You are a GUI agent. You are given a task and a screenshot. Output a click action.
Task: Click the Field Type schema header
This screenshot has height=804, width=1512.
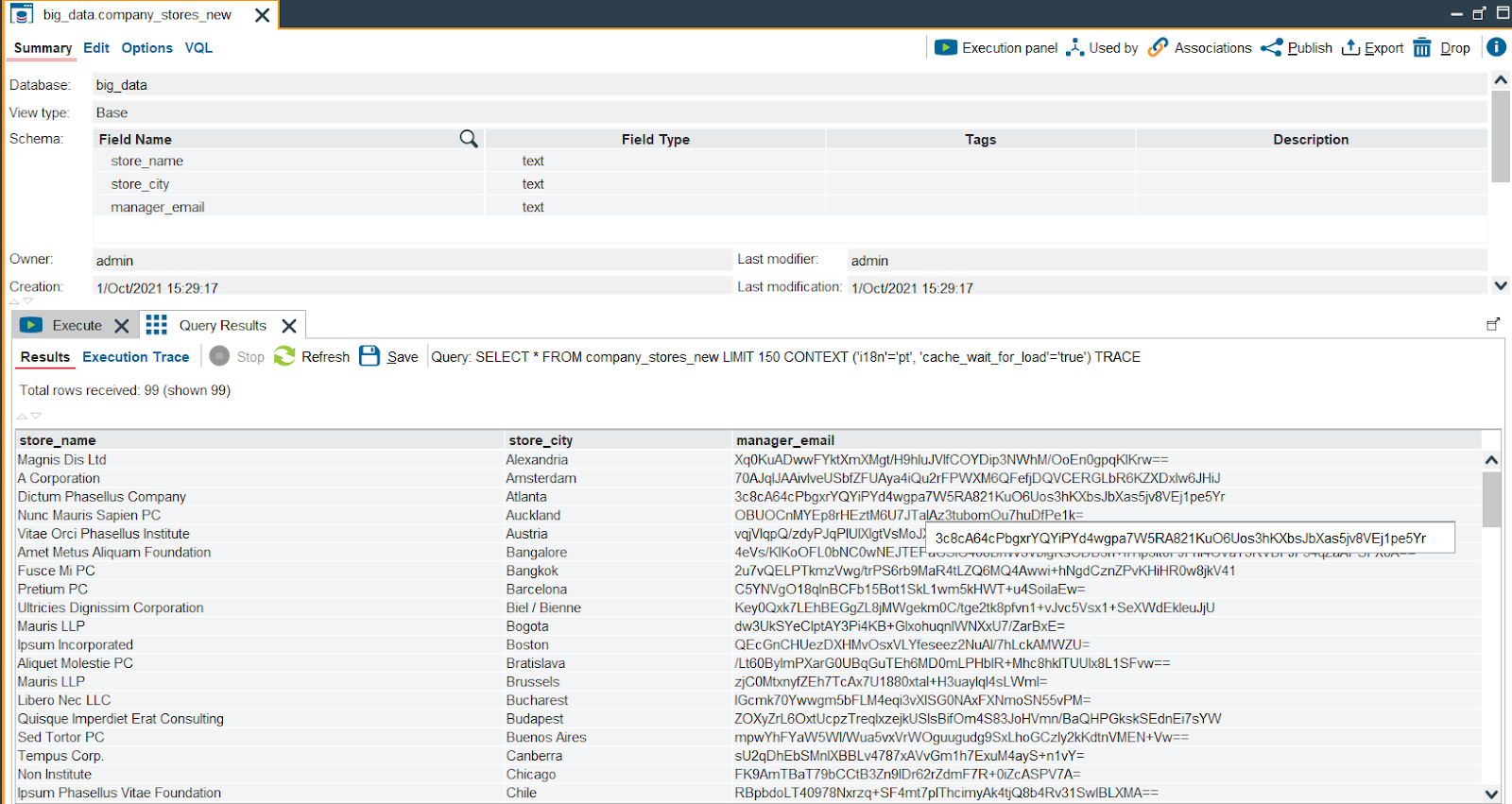point(656,139)
